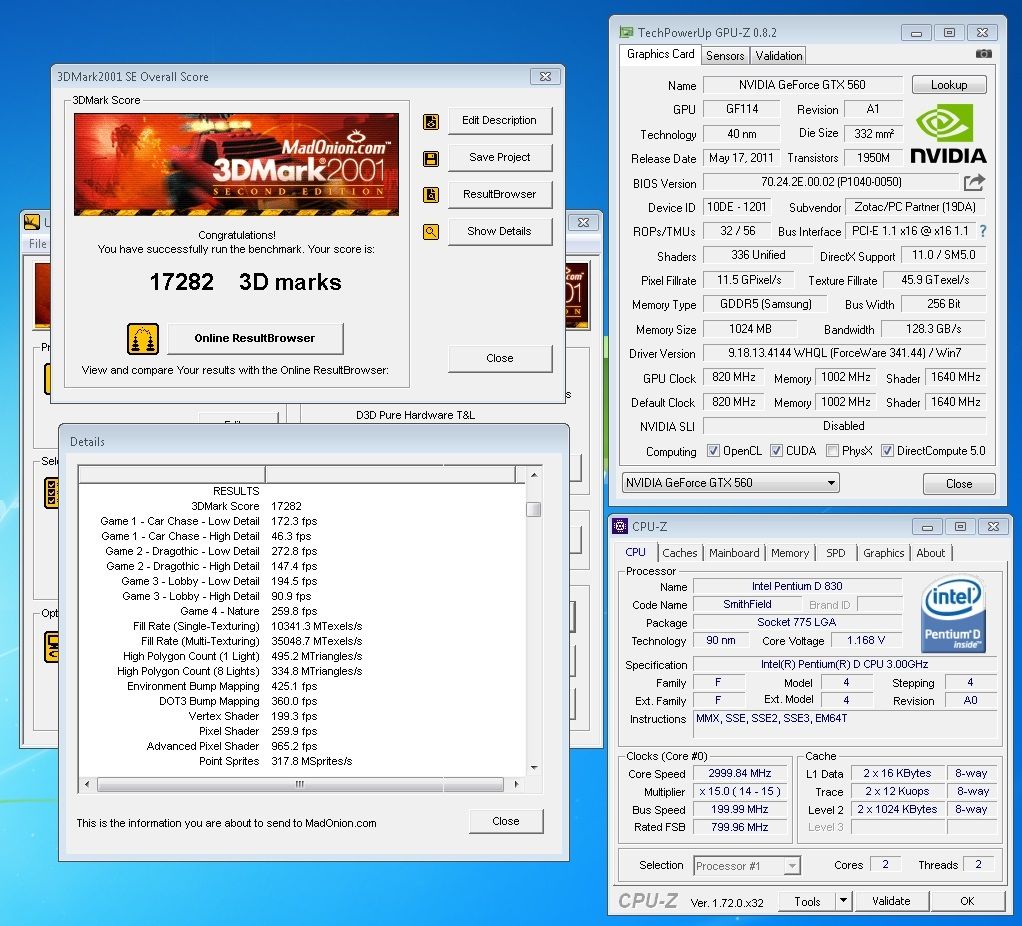Click Close in the Details window
This screenshot has width=1022, height=926.
click(x=506, y=821)
